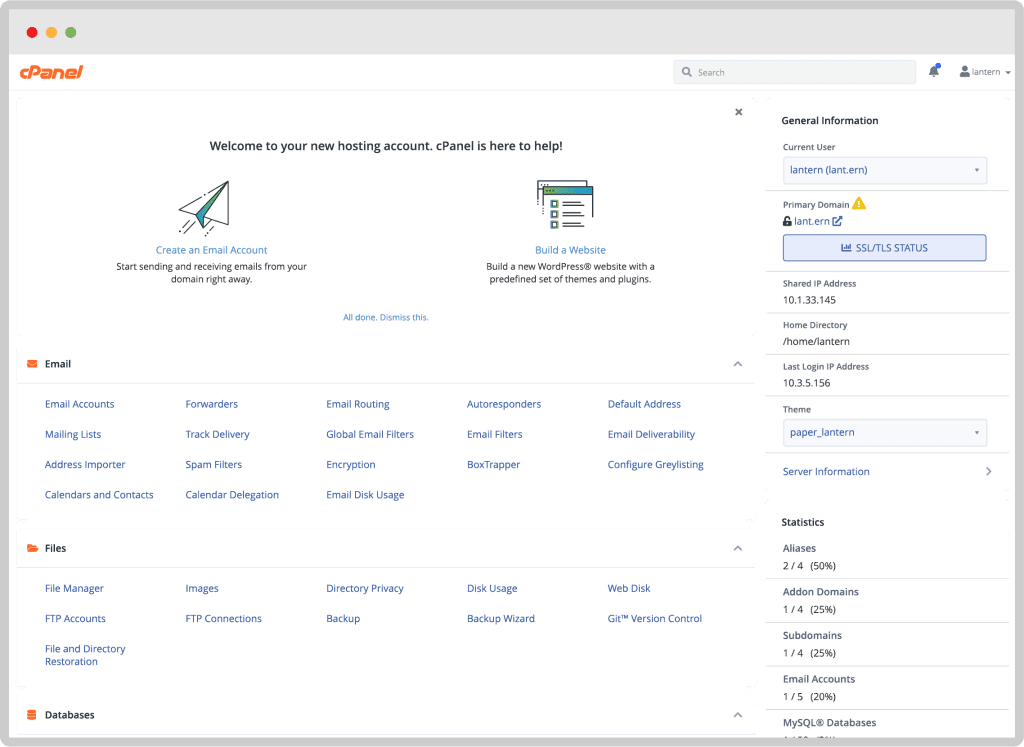Image resolution: width=1024 pixels, height=747 pixels.
Task: Click the green macOS window button
Action: (x=71, y=32)
